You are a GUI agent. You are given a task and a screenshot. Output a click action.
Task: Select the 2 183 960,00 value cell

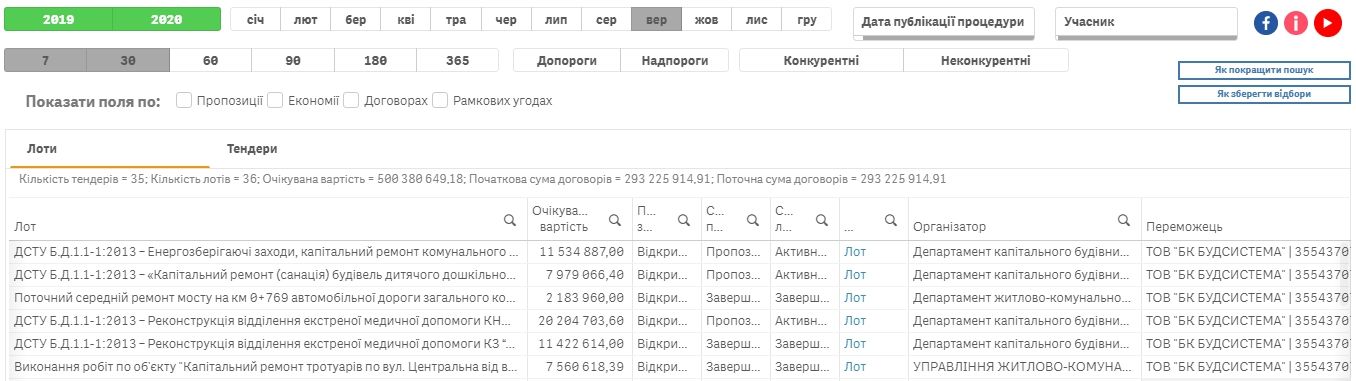point(580,297)
